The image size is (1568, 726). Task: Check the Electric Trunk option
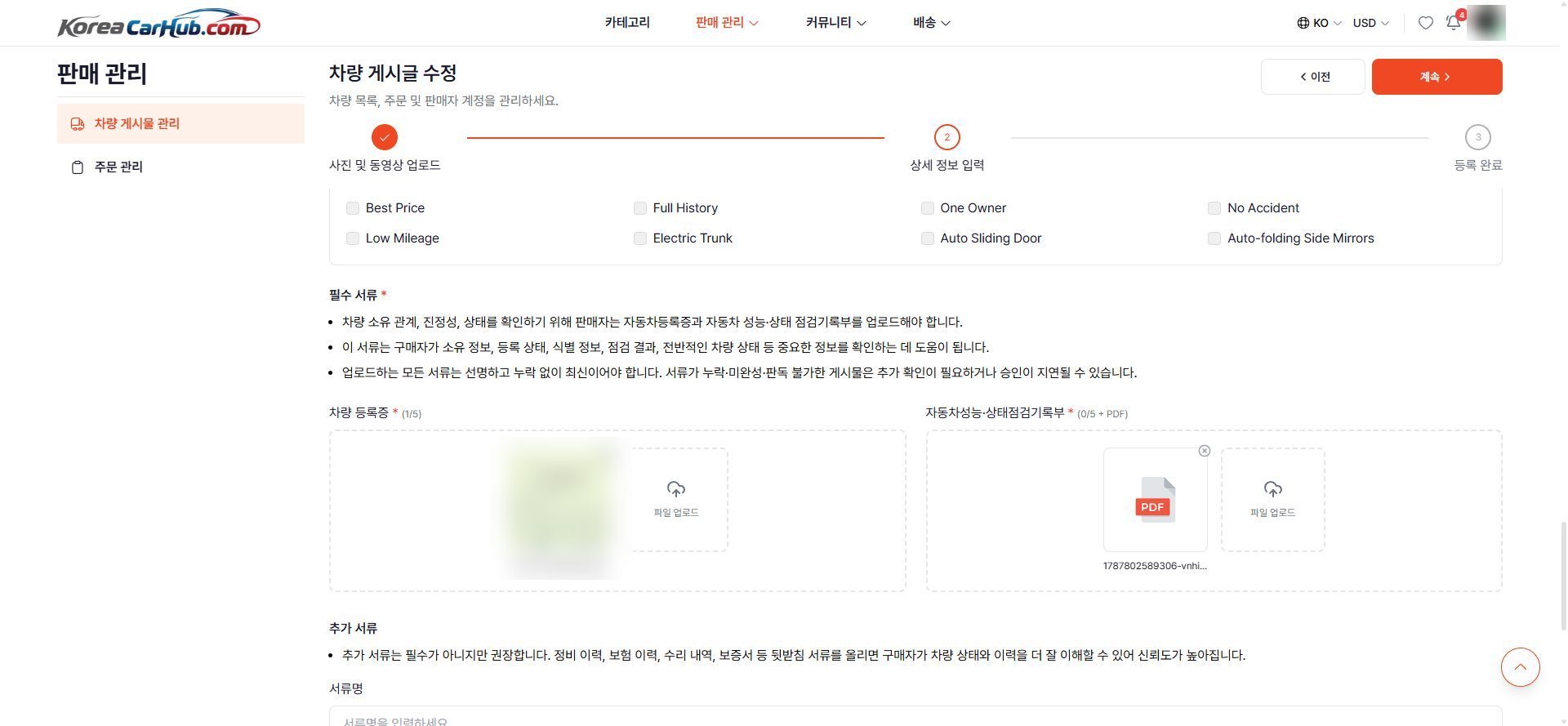tap(640, 238)
